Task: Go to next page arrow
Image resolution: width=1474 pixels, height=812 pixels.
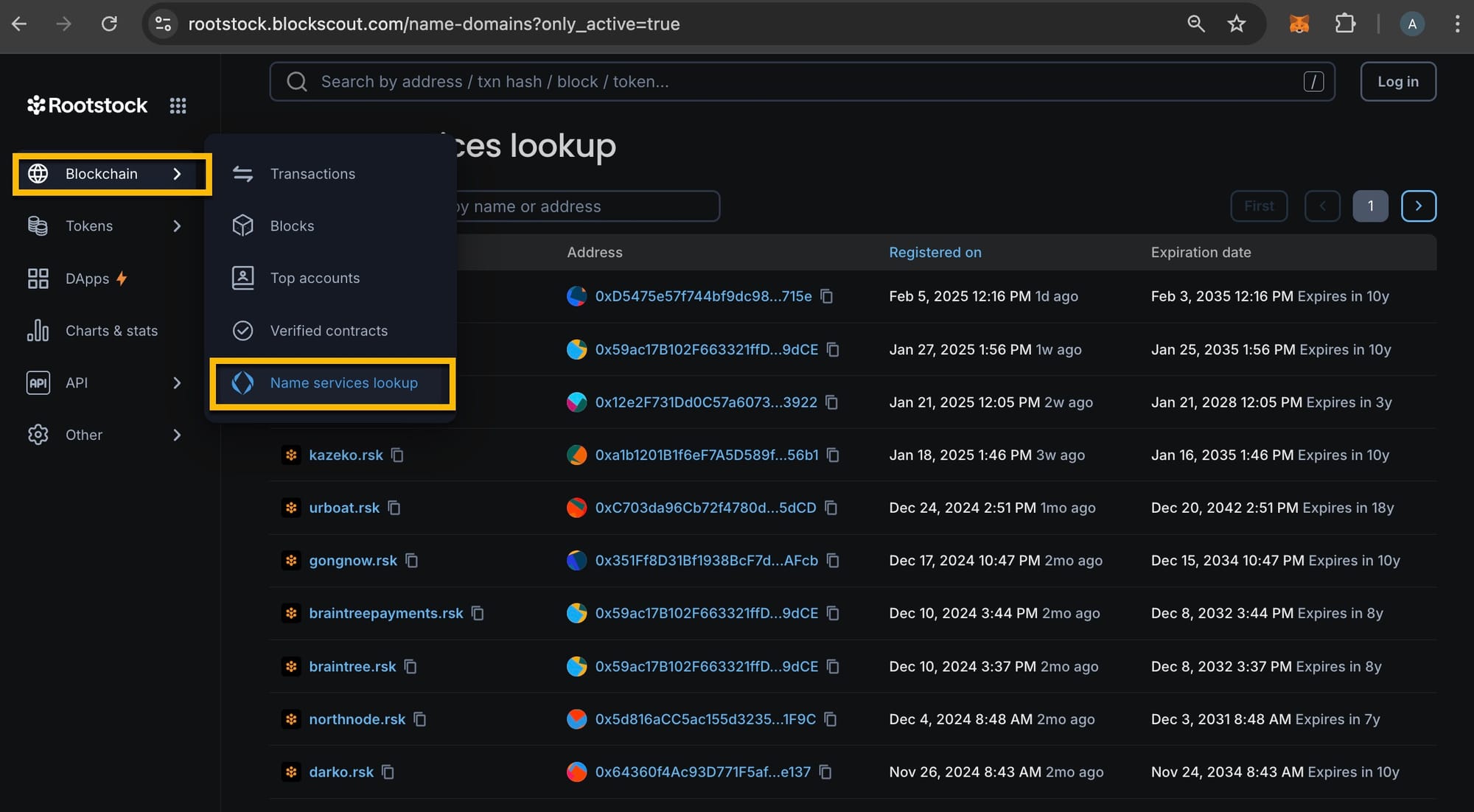Action: (x=1418, y=206)
